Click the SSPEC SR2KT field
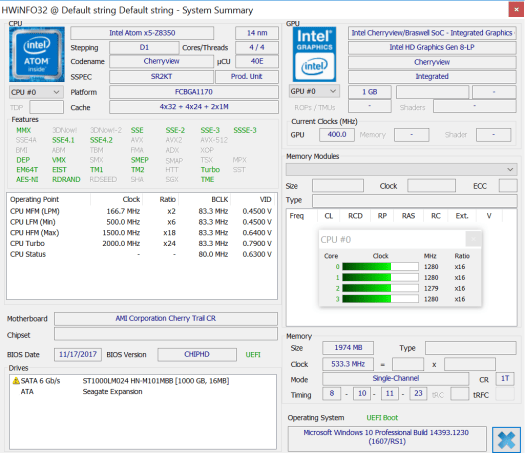 (x=161, y=77)
